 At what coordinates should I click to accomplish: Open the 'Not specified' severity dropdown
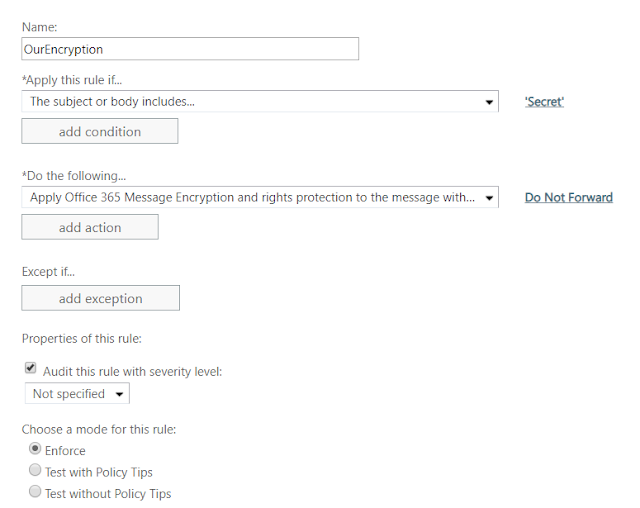tap(77, 393)
